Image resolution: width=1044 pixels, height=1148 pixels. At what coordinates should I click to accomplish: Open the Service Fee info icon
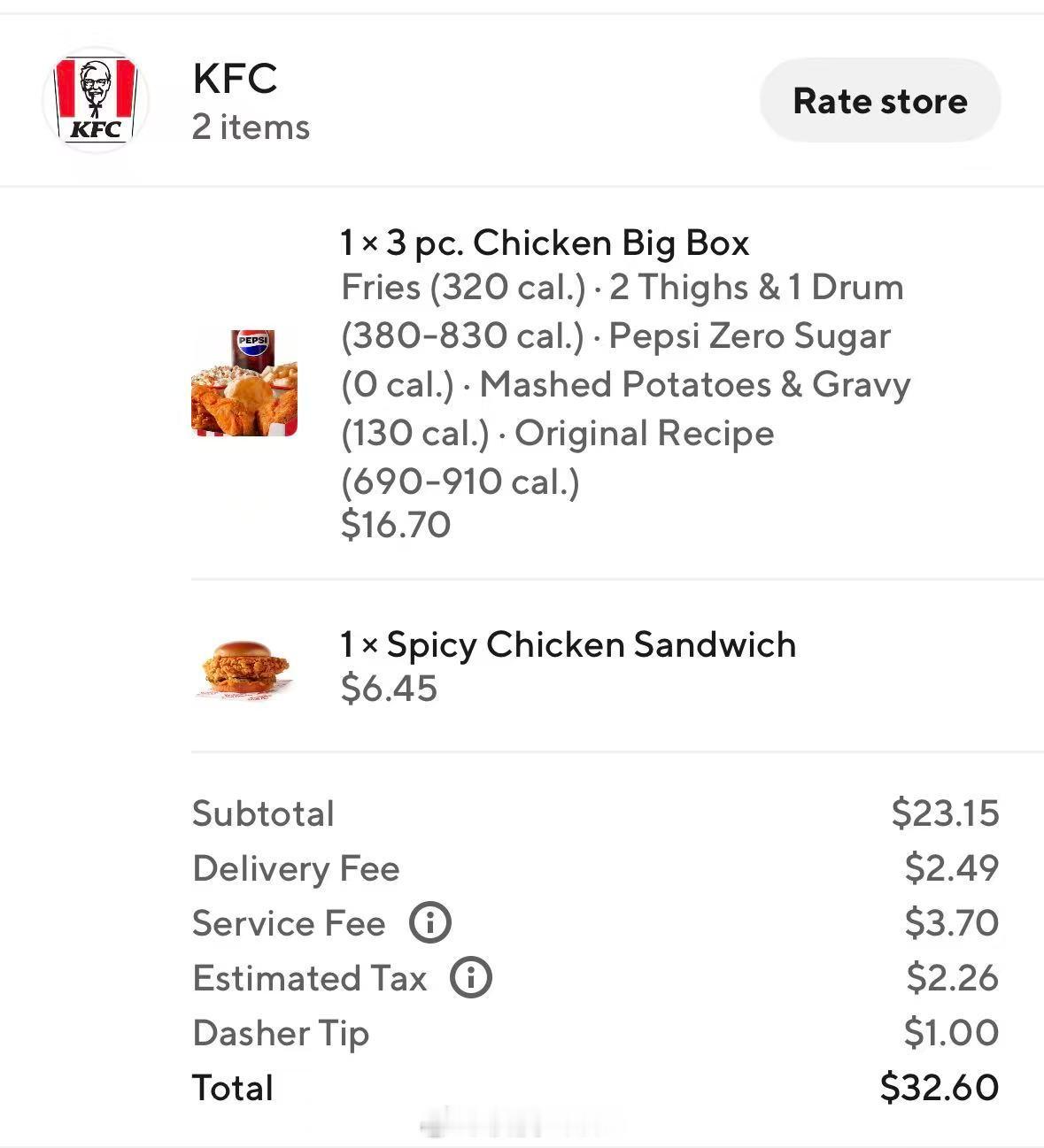[430, 922]
